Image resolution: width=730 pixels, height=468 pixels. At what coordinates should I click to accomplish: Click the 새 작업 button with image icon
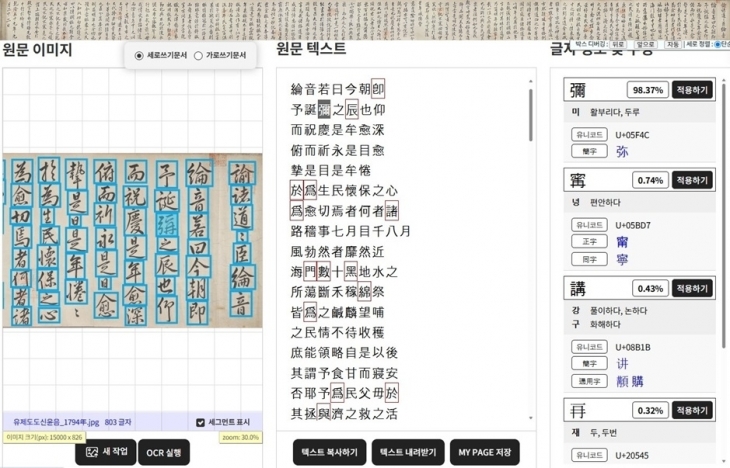[x=105, y=452]
